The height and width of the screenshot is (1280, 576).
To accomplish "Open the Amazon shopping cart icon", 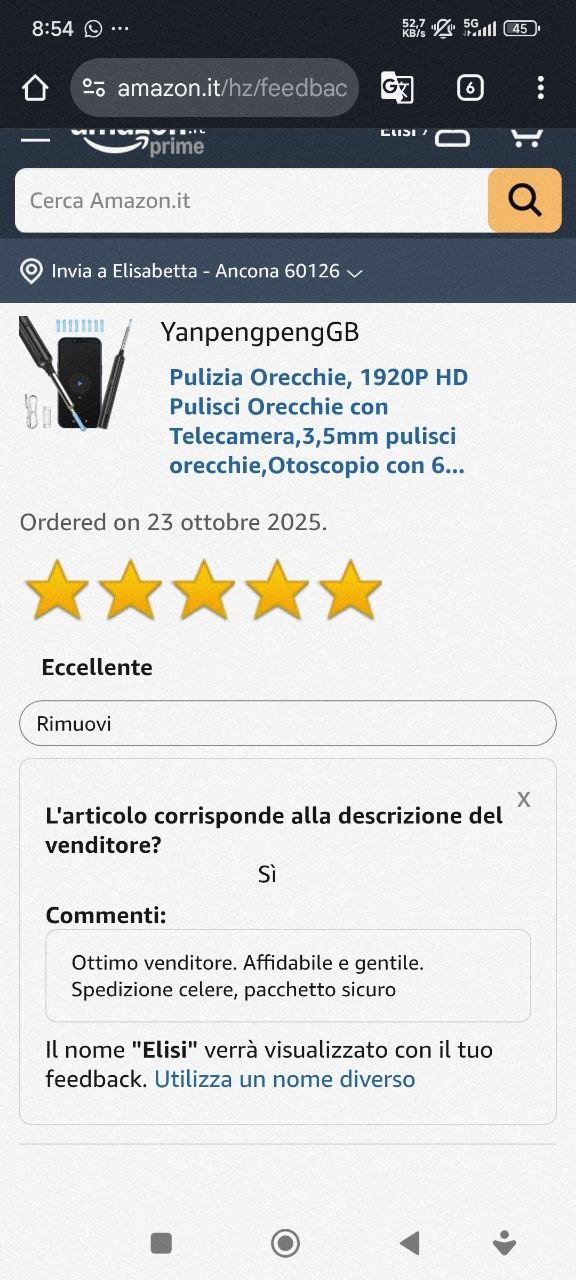I will (x=526, y=137).
